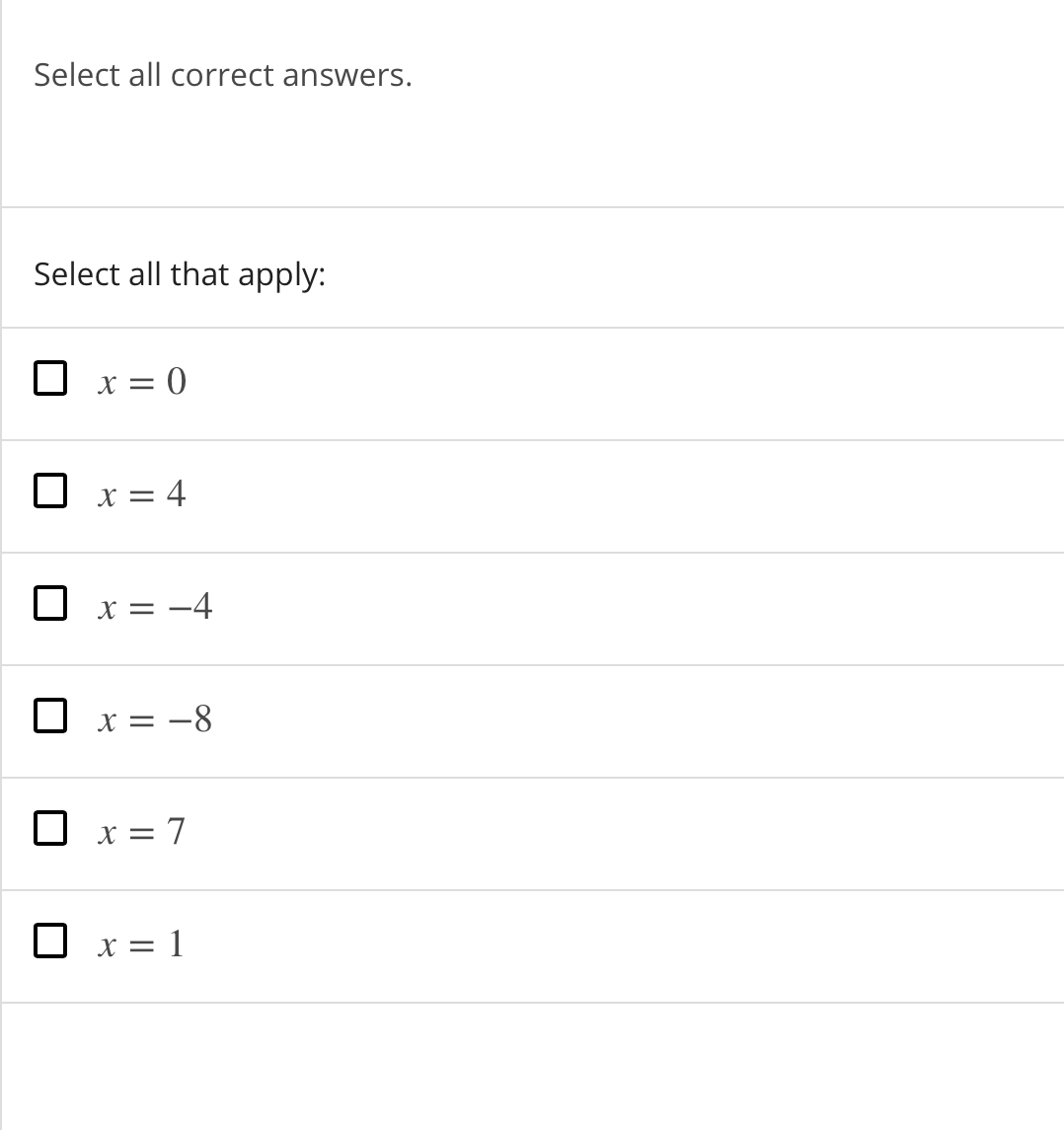Viewport: 1064px width, 1130px height.
Task: Toggle the x = 1 checkbox
Action: click(x=49, y=942)
